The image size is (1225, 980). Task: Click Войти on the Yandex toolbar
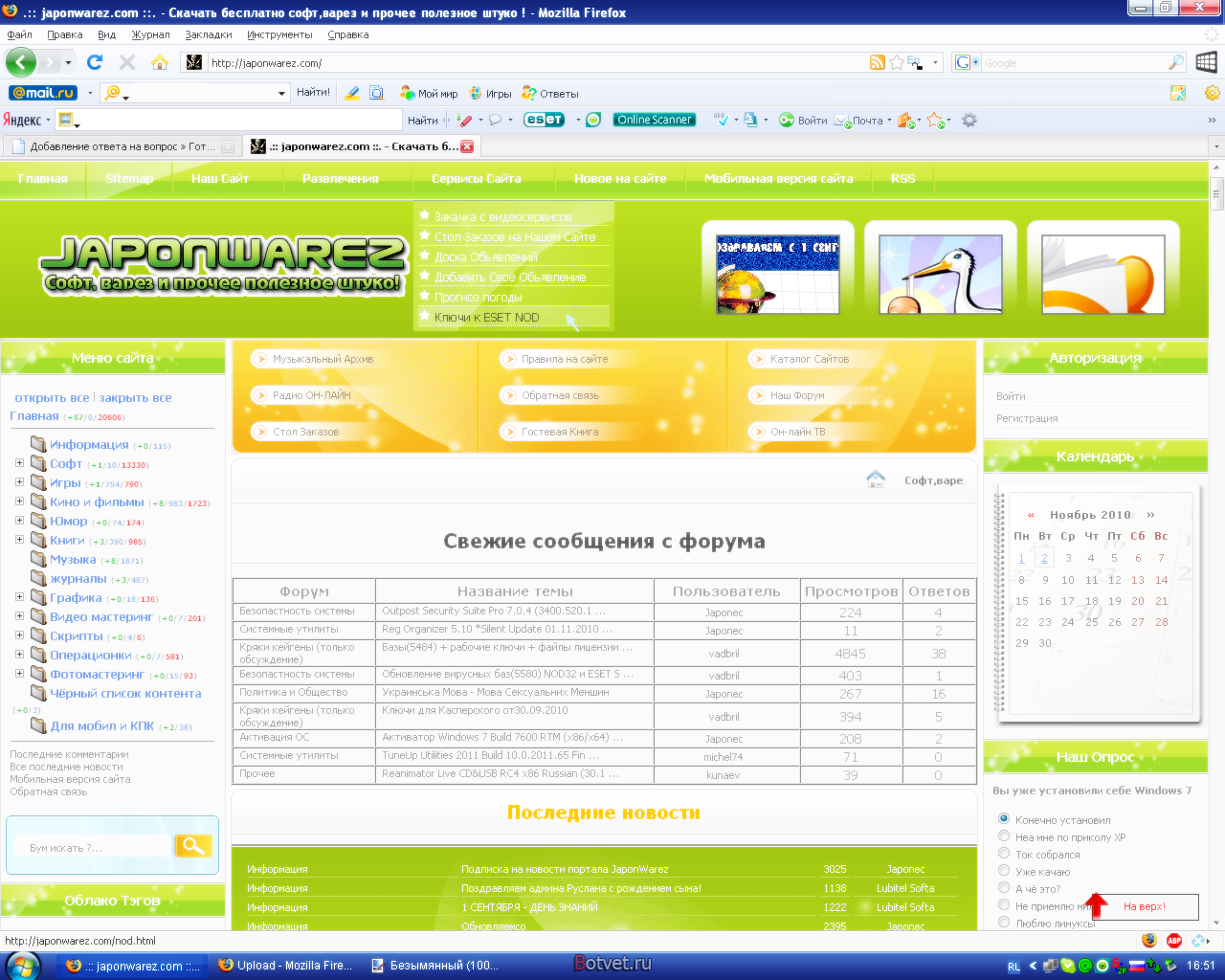click(803, 121)
